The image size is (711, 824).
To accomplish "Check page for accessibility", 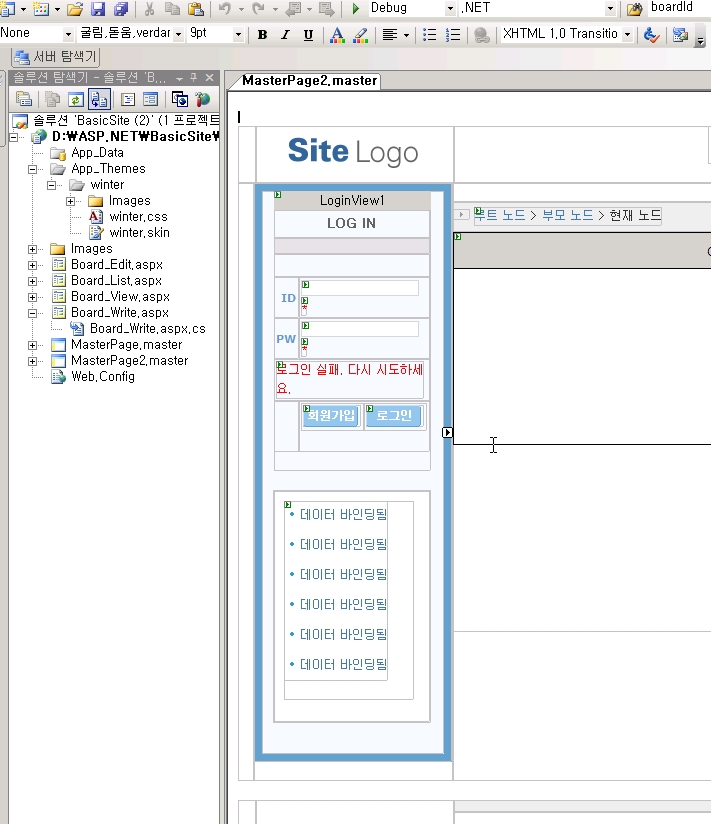I will pyautogui.click(x=651, y=35).
